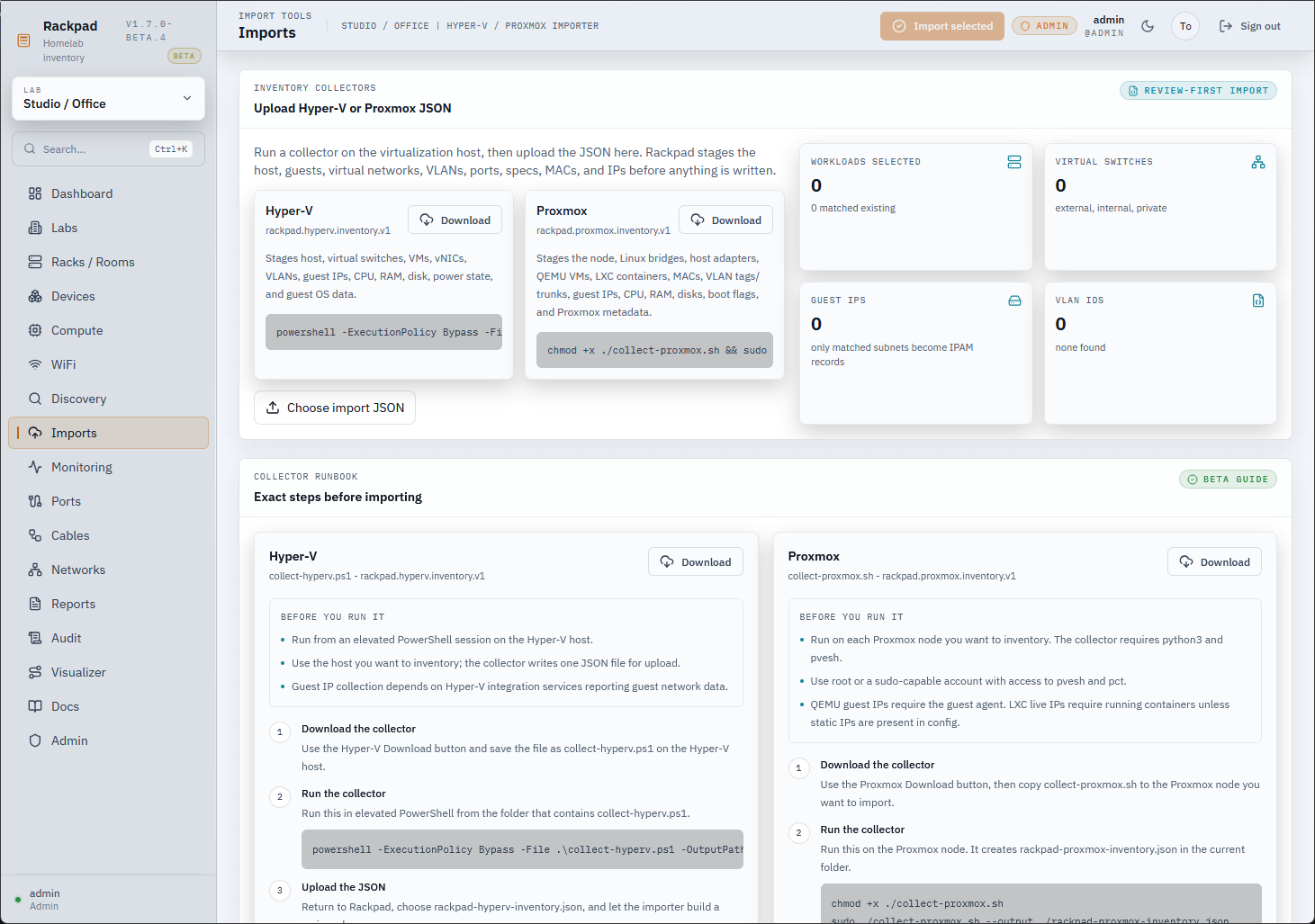The height and width of the screenshot is (924, 1315).
Task: Open the Compute section
Action: (x=108, y=330)
